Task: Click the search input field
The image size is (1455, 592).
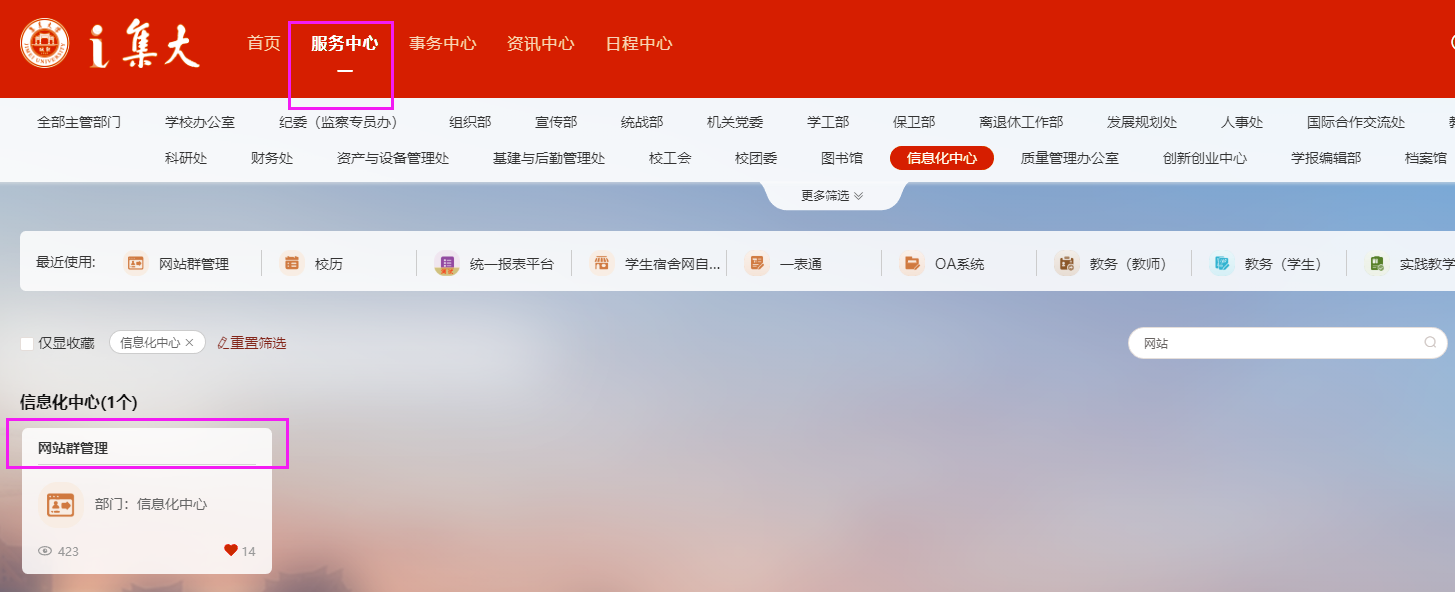Action: coord(1280,343)
